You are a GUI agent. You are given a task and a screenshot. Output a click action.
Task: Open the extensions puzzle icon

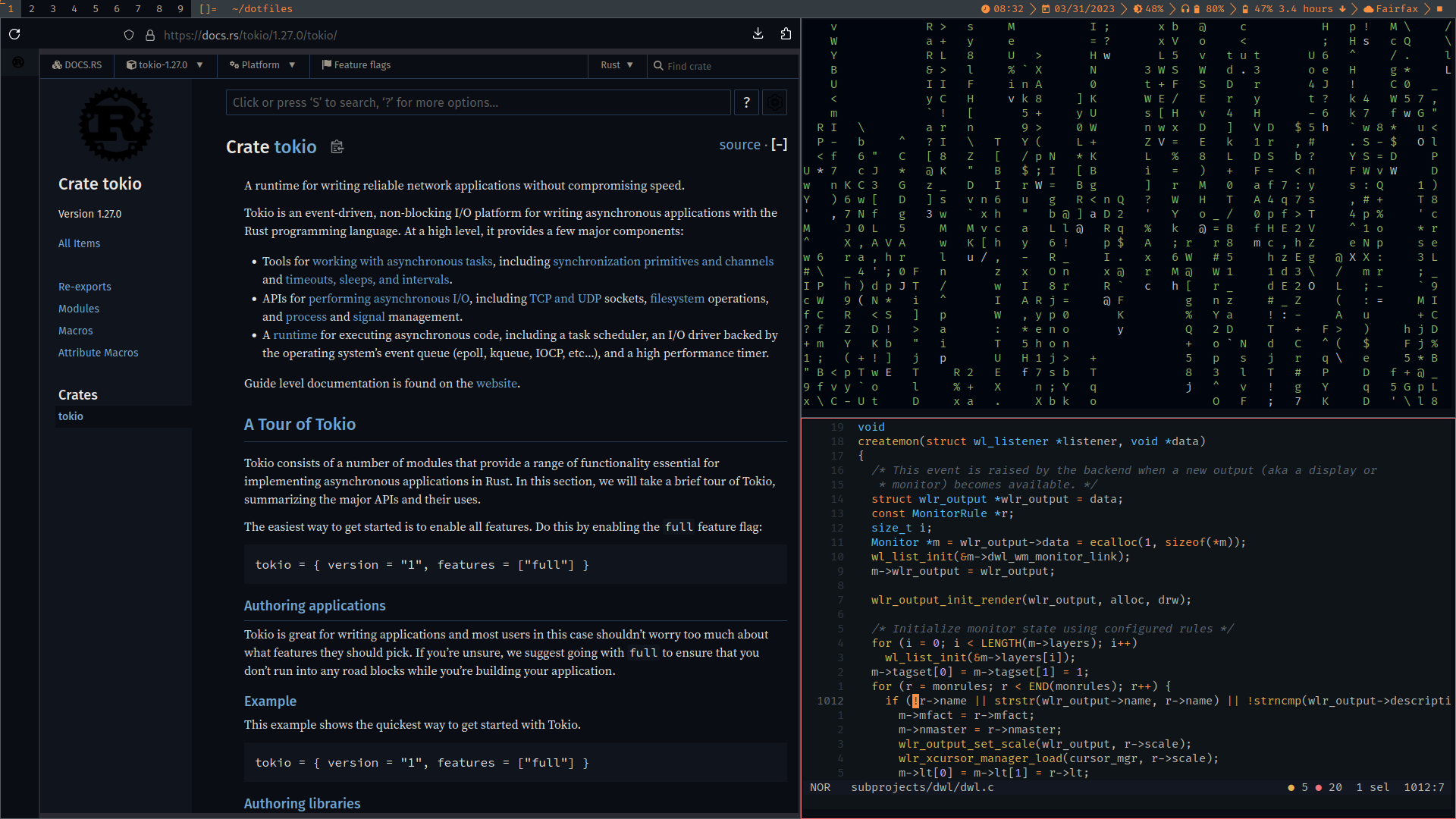click(x=786, y=34)
